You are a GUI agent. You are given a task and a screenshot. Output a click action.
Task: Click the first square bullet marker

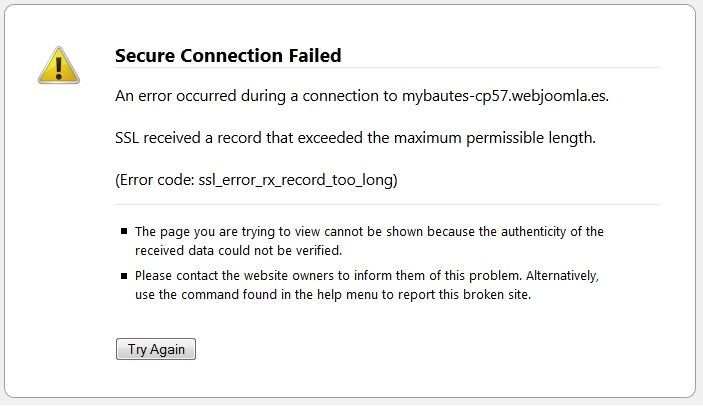(124, 231)
